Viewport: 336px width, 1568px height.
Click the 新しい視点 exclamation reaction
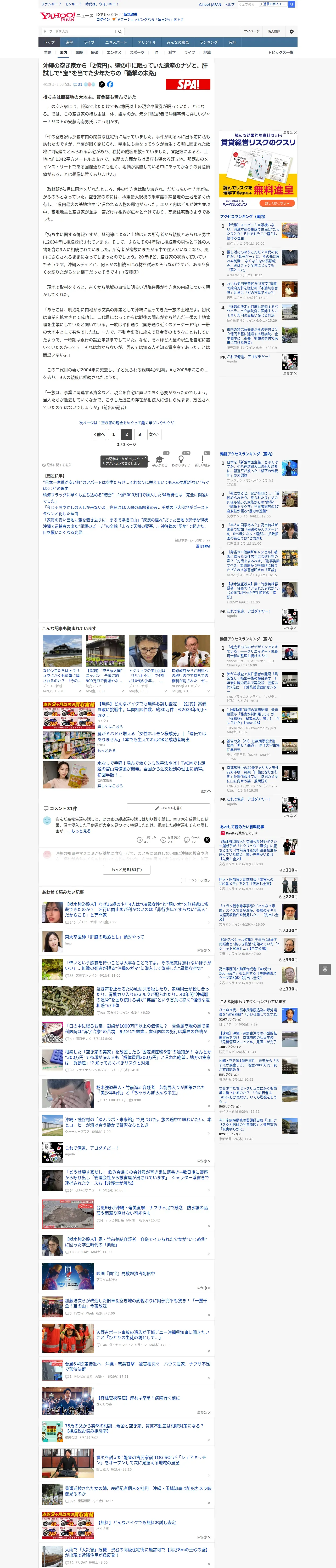coord(203,460)
